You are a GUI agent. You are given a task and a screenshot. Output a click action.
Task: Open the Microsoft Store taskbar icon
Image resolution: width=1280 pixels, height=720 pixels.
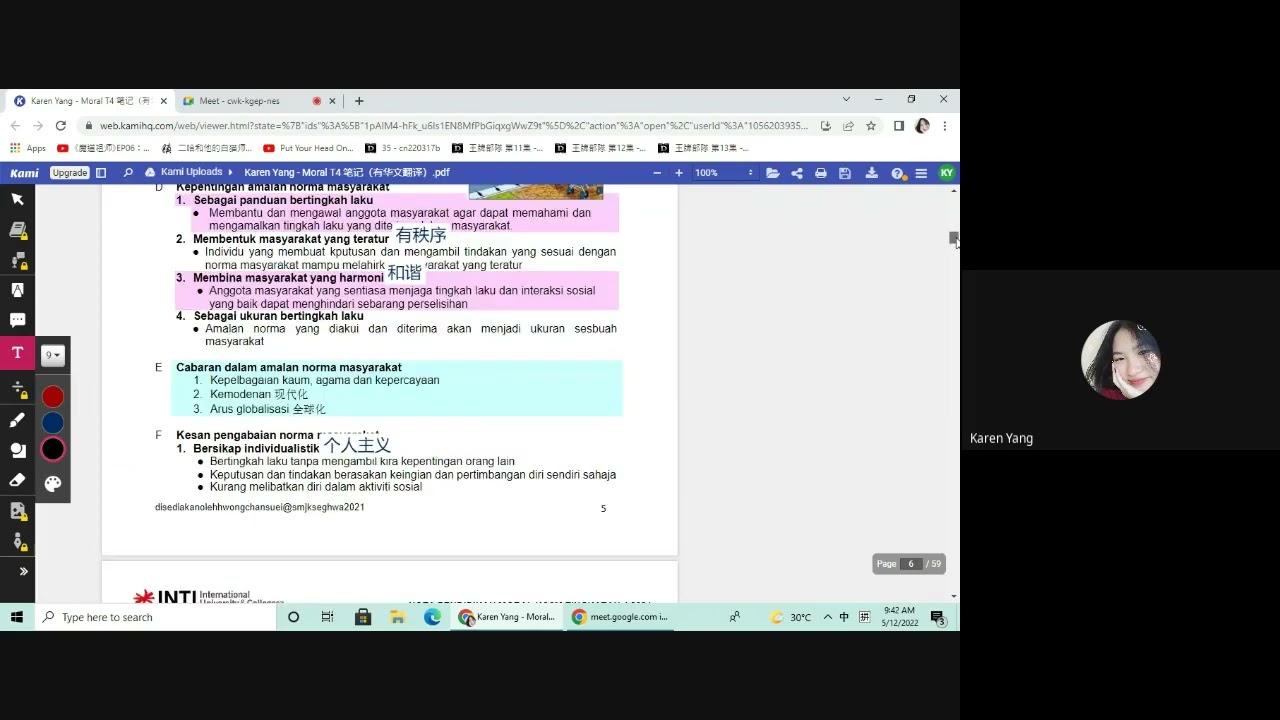click(x=363, y=617)
